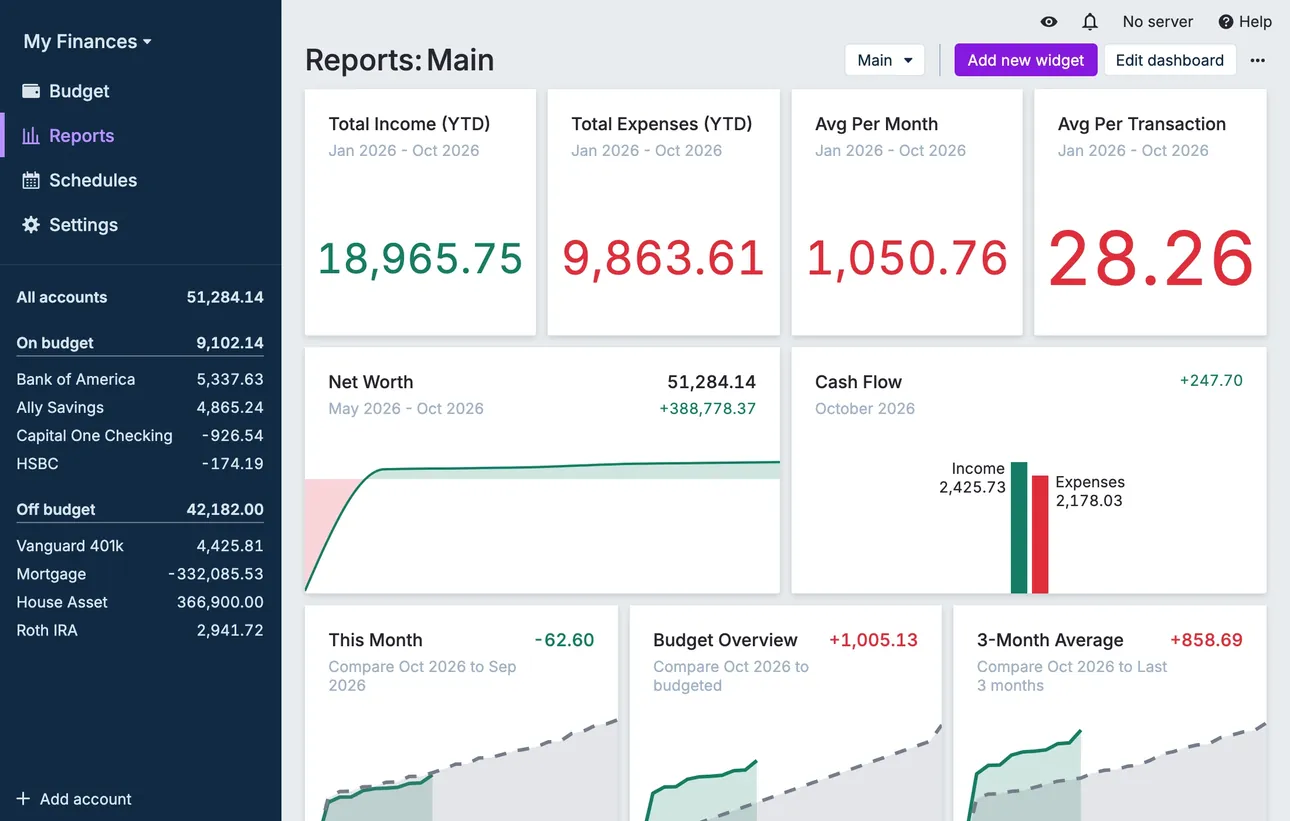Open the Avg Per Transaction widget
Screen dimensions: 1290x821
(x=1150, y=212)
